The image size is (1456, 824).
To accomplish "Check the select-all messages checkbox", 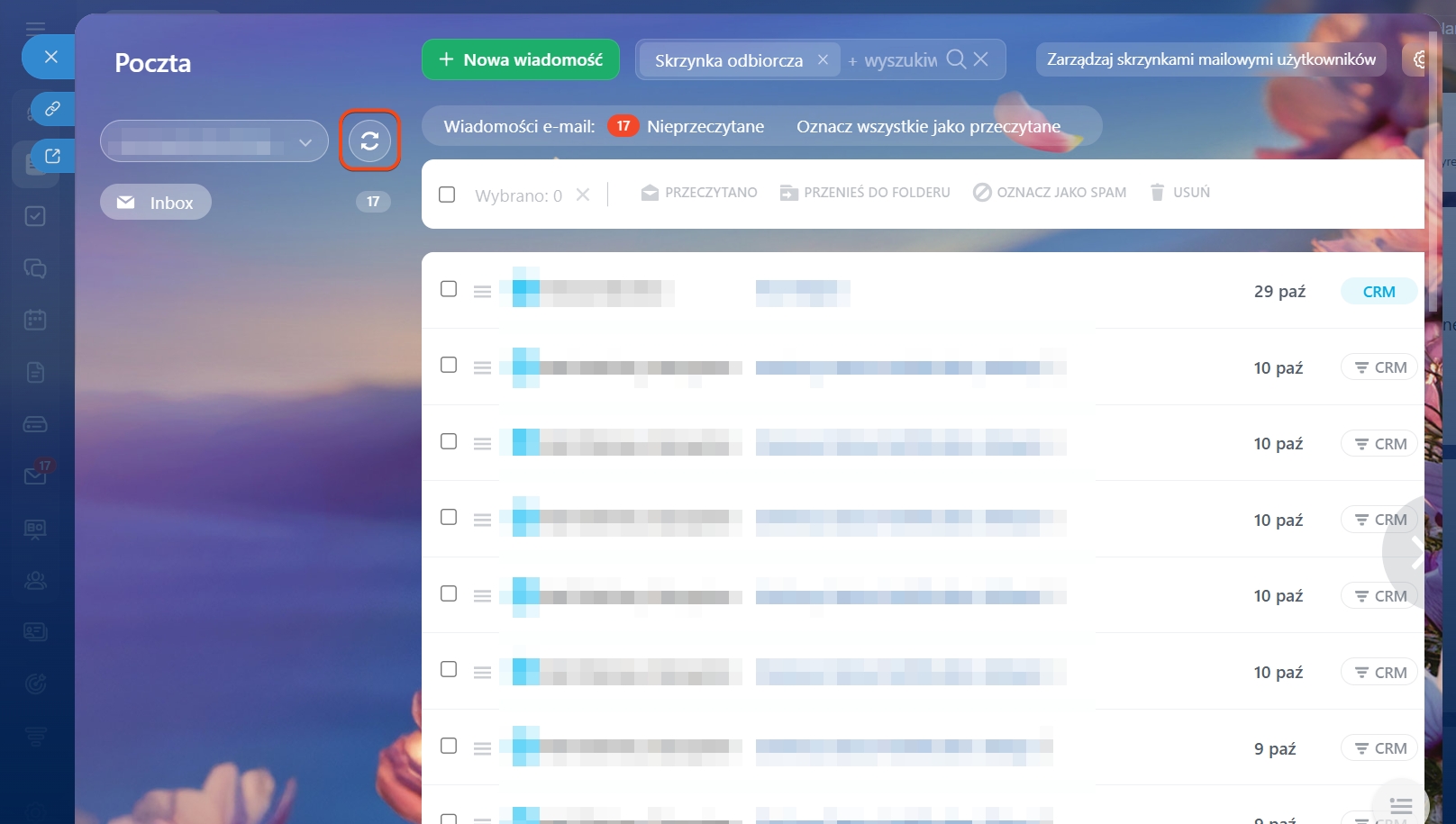I will [x=447, y=195].
